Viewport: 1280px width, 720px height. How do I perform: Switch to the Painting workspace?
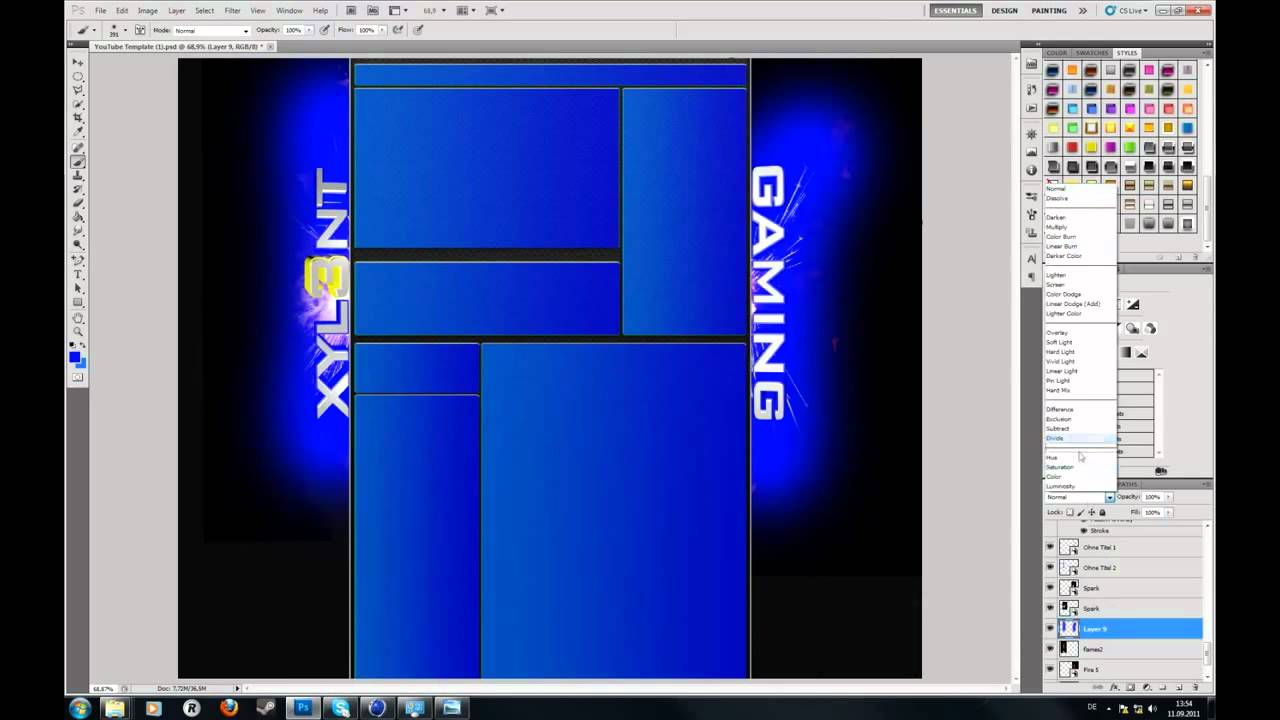tap(1049, 10)
